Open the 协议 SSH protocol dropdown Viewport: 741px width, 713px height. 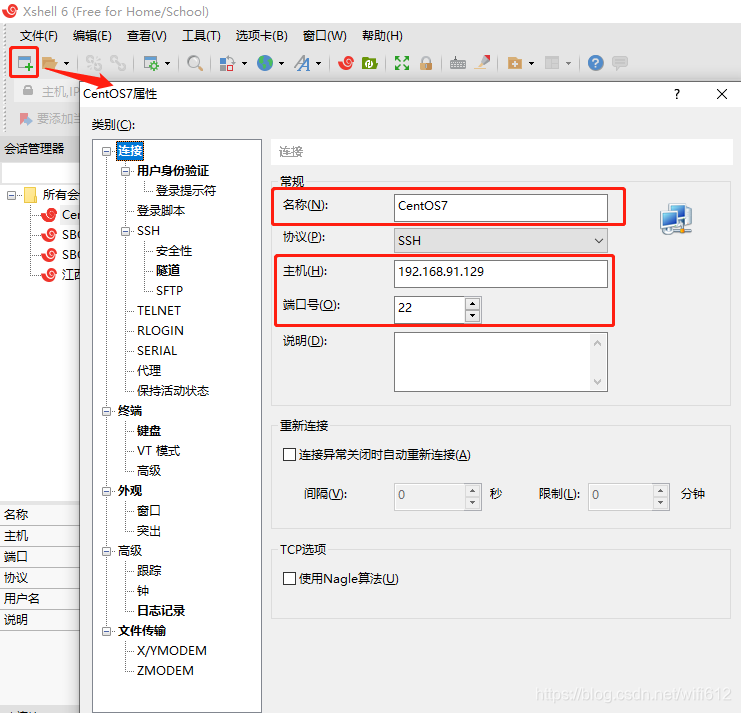500,241
